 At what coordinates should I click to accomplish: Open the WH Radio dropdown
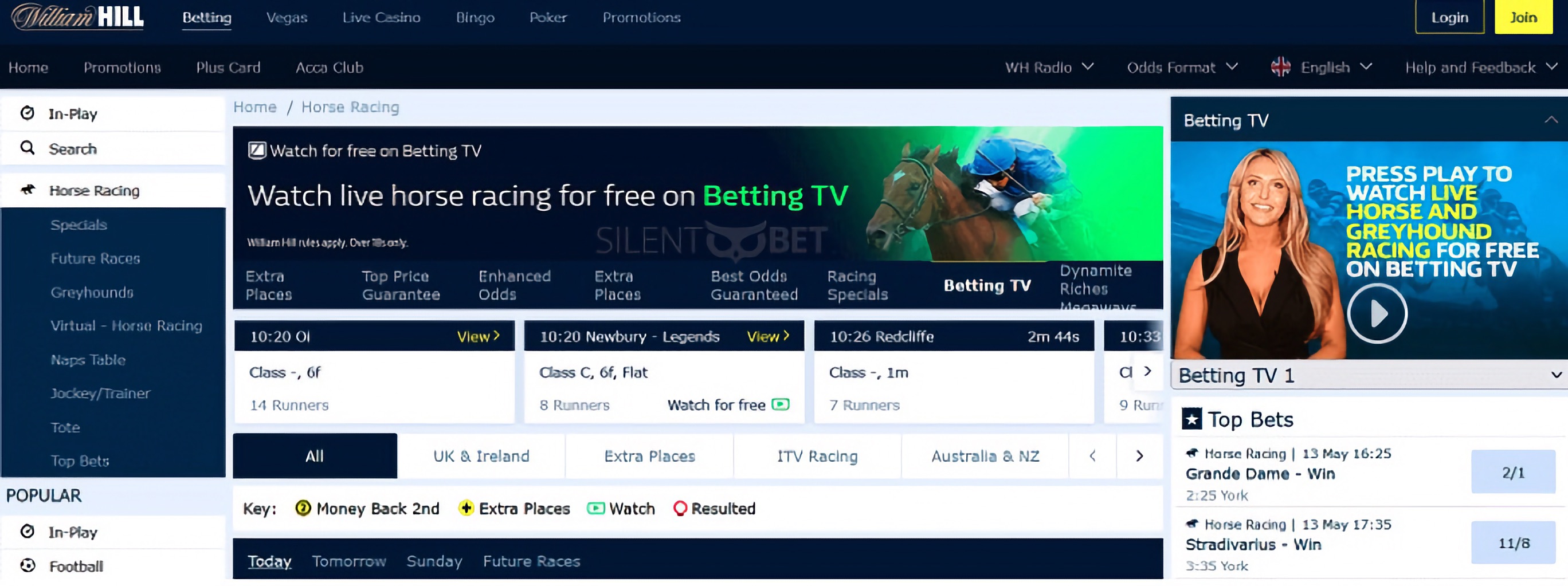1049,67
